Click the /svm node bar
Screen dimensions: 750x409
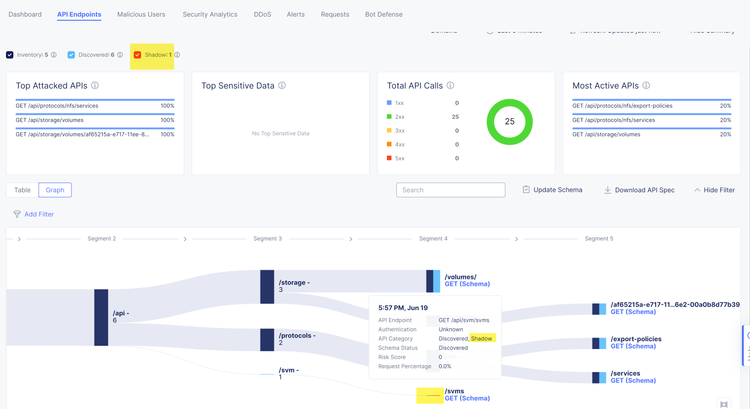[x=267, y=374]
